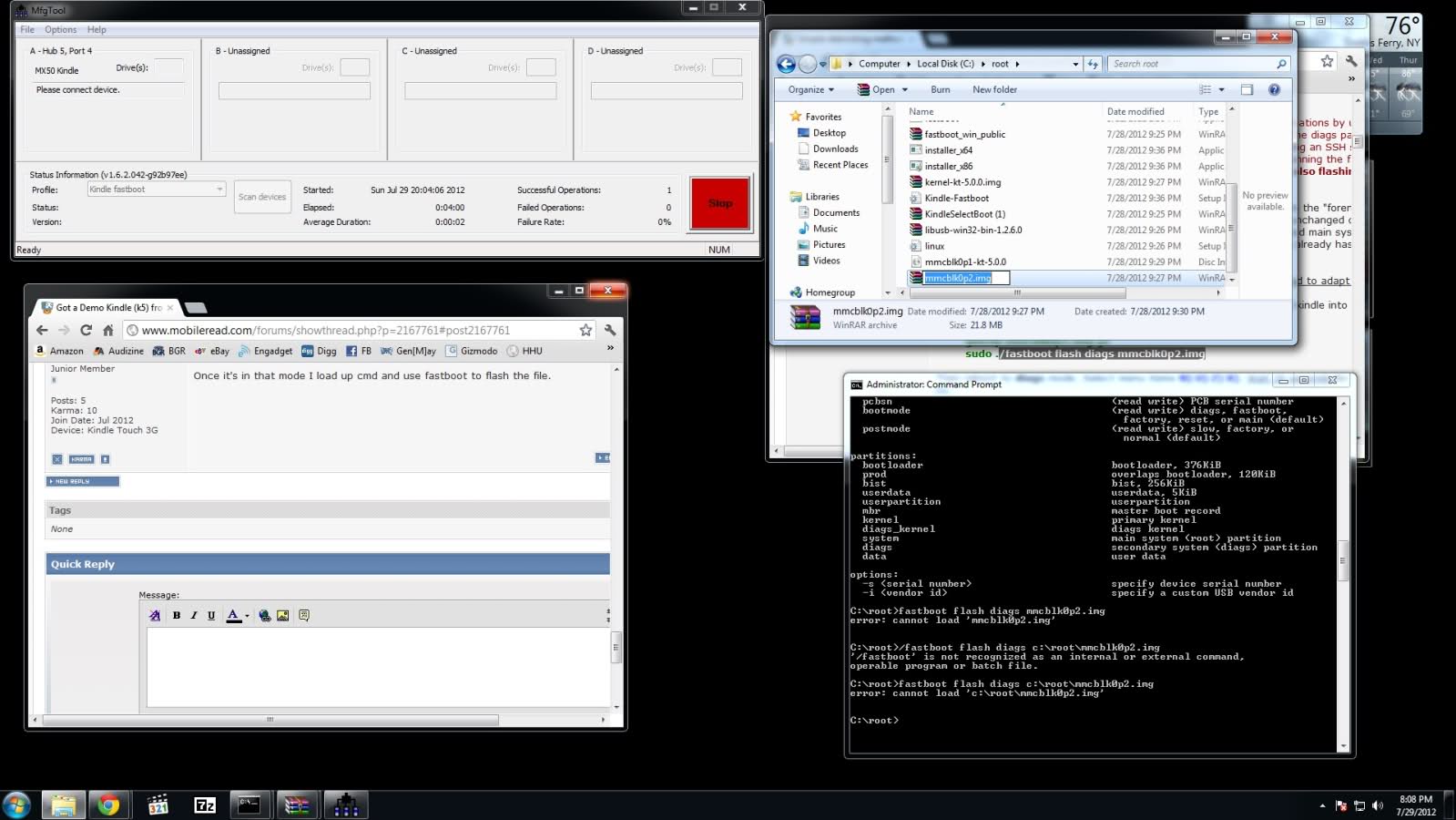
Task: Open the Amazon bookmark
Action: pos(59,351)
